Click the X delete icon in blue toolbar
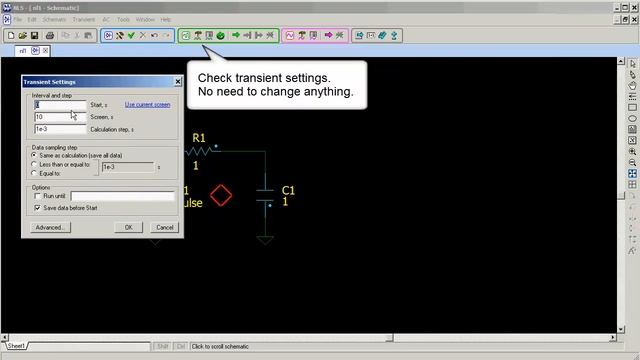 (x=142, y=36)
